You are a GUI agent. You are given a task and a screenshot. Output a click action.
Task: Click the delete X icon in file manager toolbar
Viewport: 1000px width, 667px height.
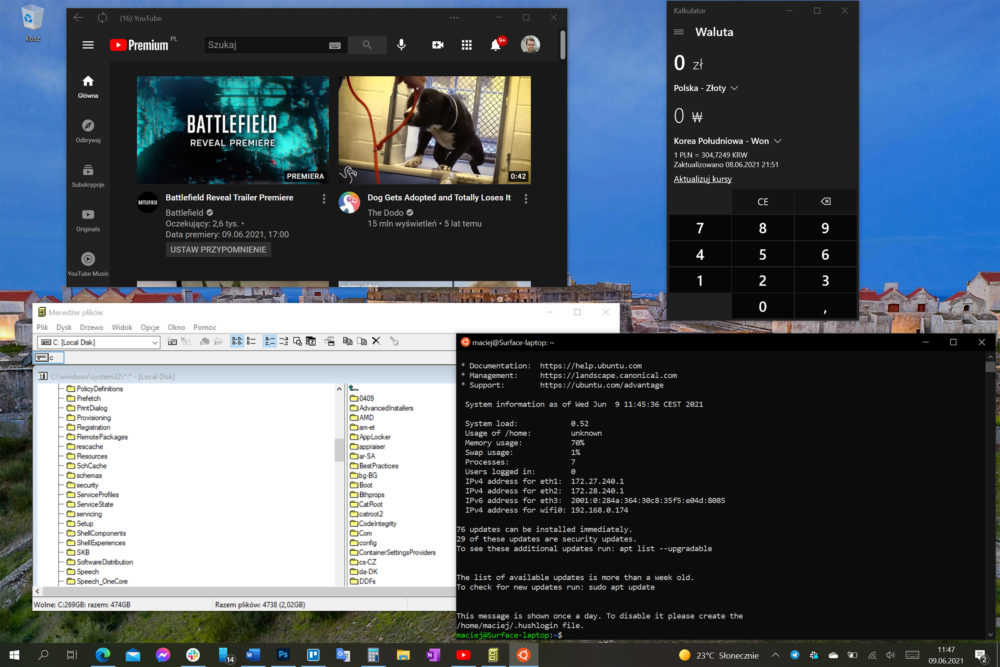pyautogui.click(x=376, y=342)
